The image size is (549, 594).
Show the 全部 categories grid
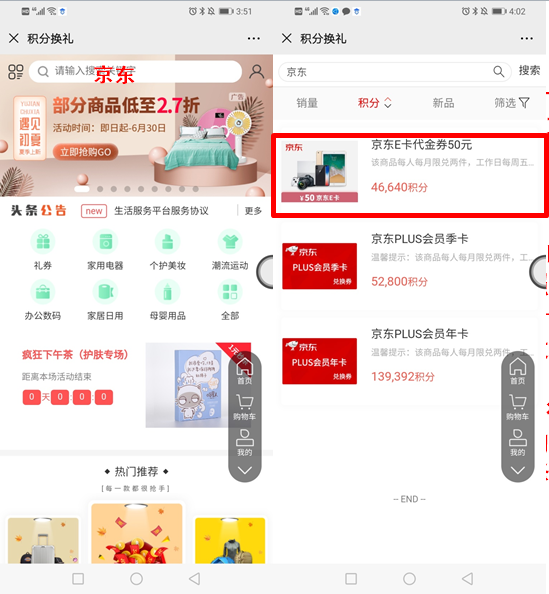[230, 292]
